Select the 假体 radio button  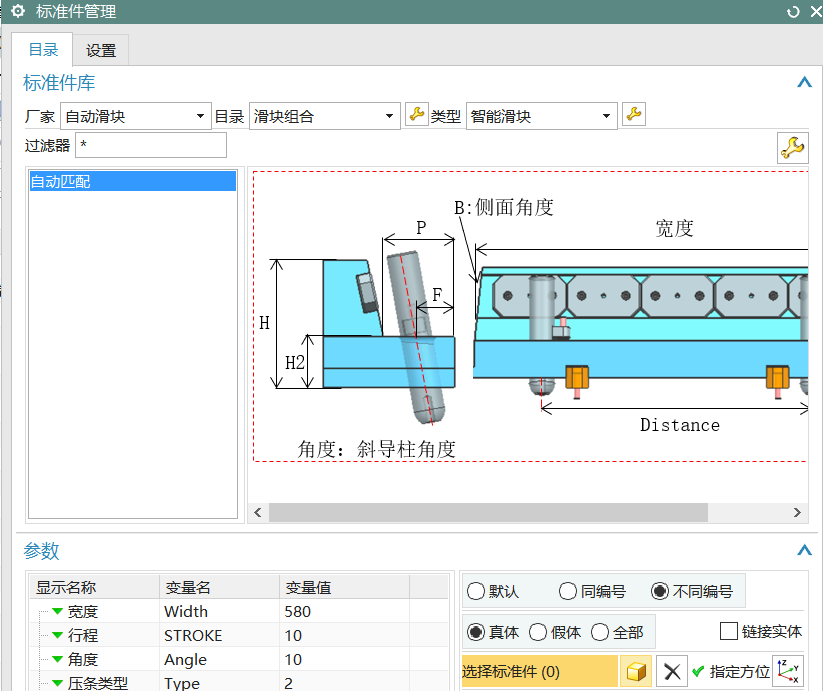(537, 632)
